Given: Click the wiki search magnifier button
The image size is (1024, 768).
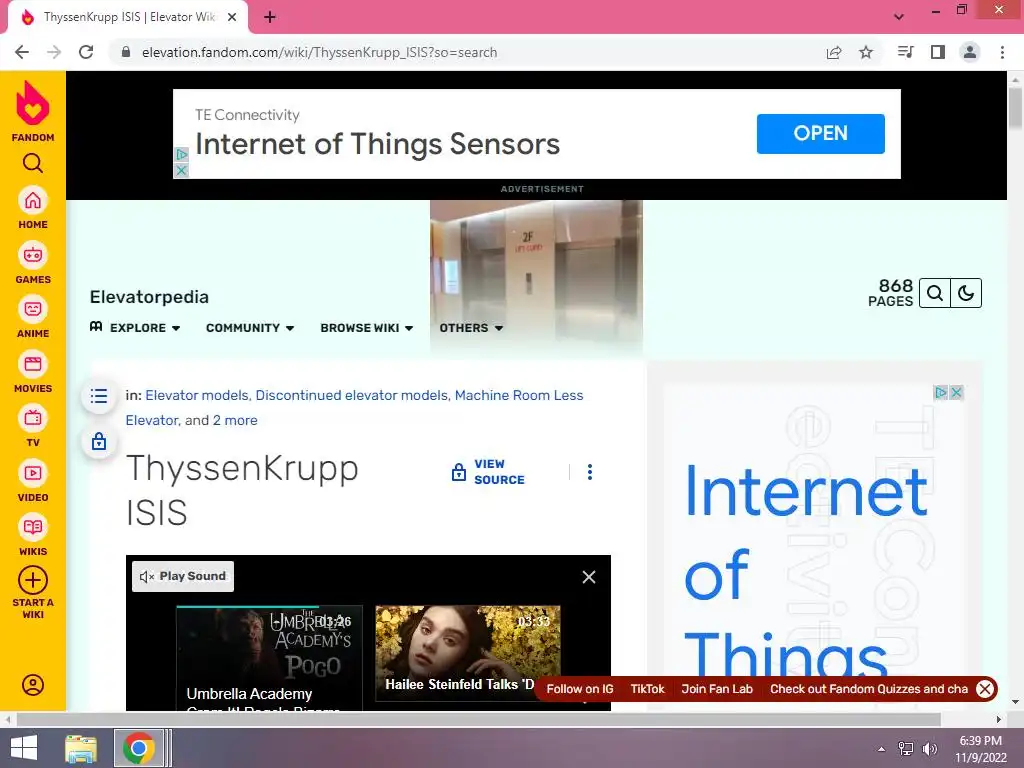Looking at the screenshot, I should pos(935,293).
